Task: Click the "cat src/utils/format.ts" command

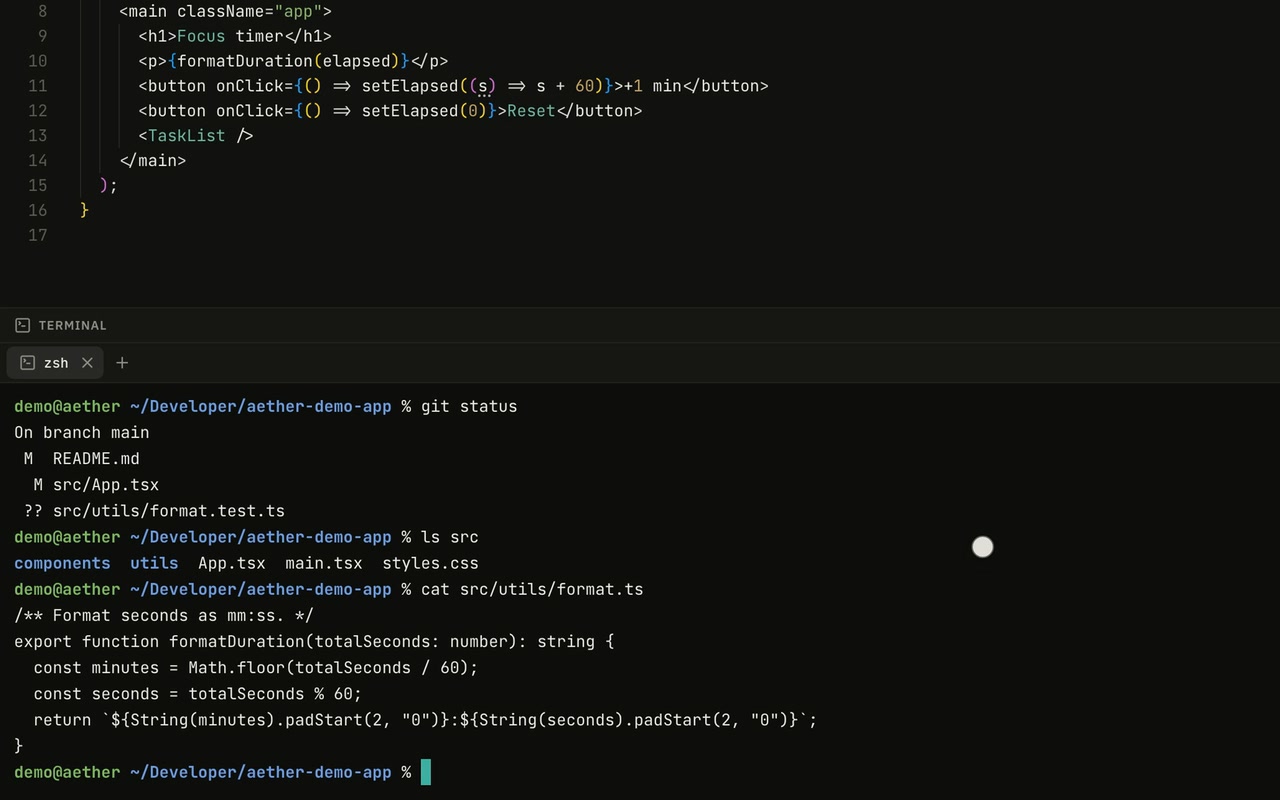Action: pos(532,590)
